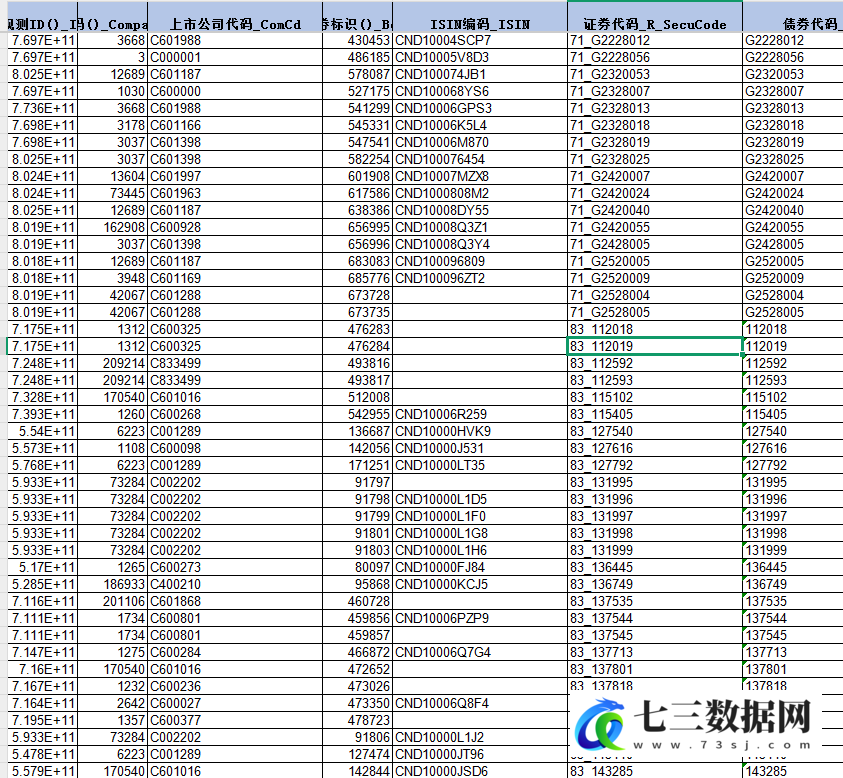Select ISIN cell CND10006PZP9

[480, 618]
